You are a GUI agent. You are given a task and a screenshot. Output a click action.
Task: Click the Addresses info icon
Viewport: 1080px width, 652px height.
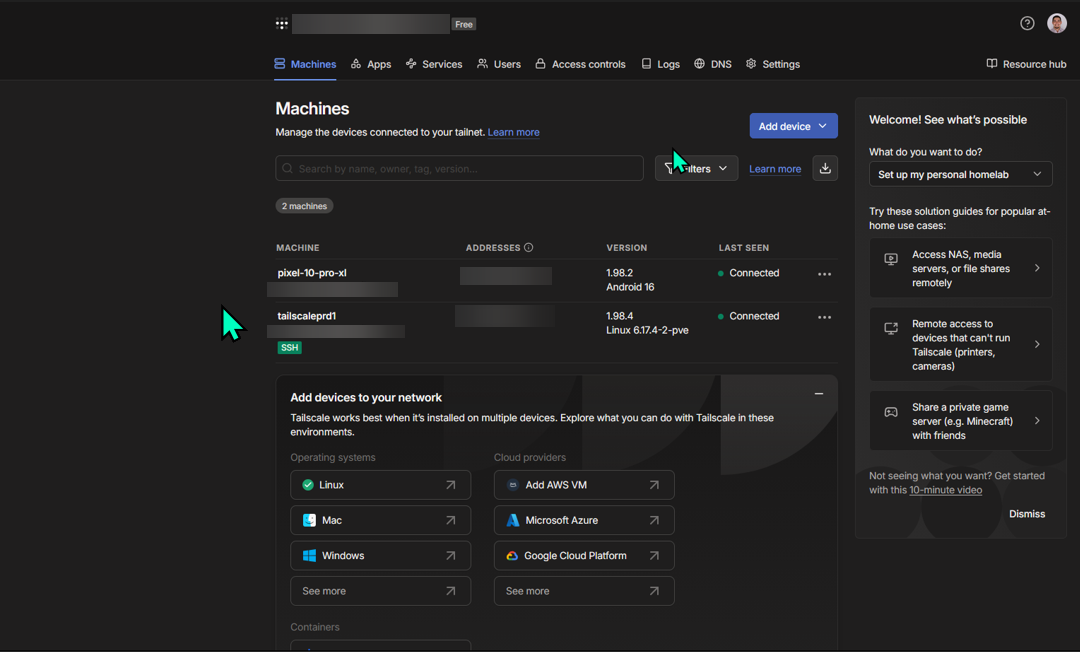point(528,248)
